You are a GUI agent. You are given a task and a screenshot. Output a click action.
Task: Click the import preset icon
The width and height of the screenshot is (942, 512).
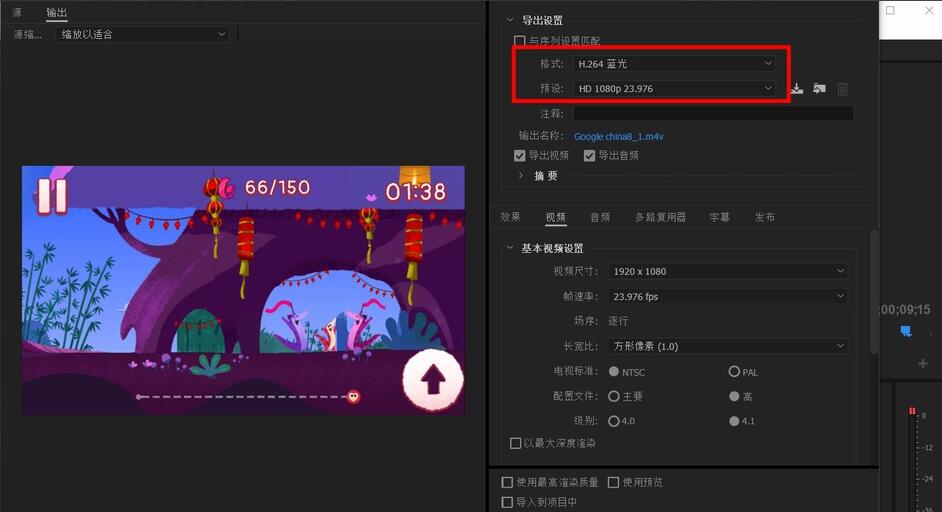[819, 89]
